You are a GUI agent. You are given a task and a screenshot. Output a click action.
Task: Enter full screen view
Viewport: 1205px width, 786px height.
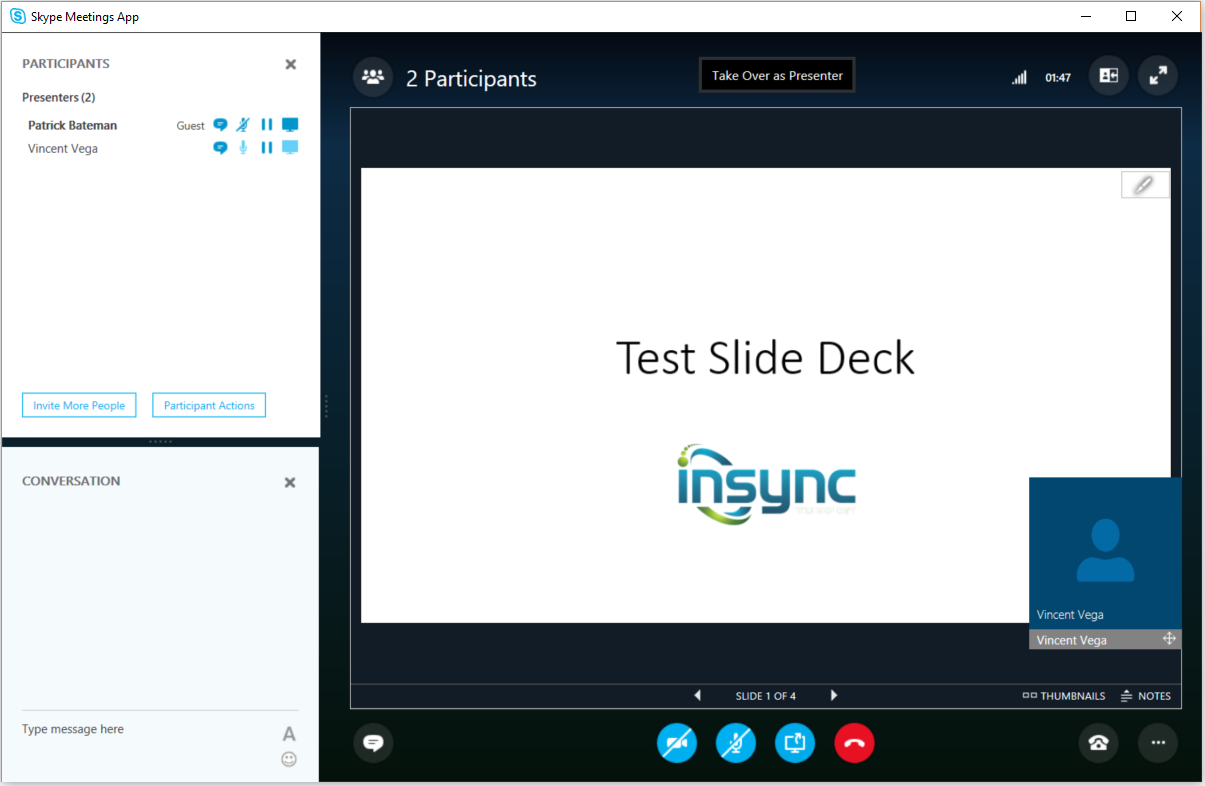point(1158,76)
